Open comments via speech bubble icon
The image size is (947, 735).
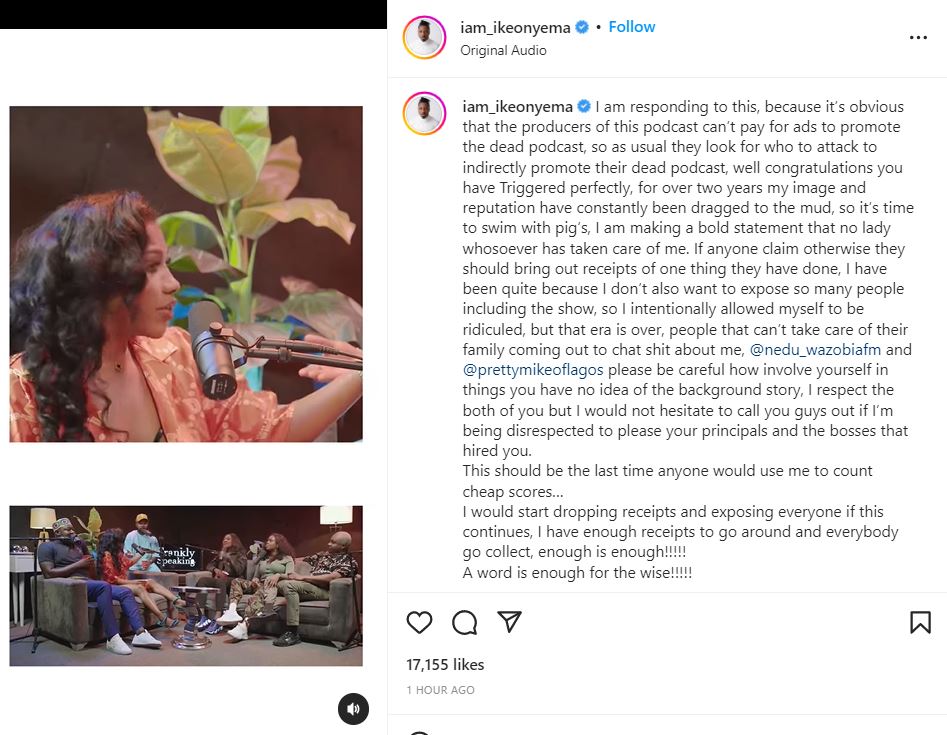pyautogui.click(x=464, y=623)
